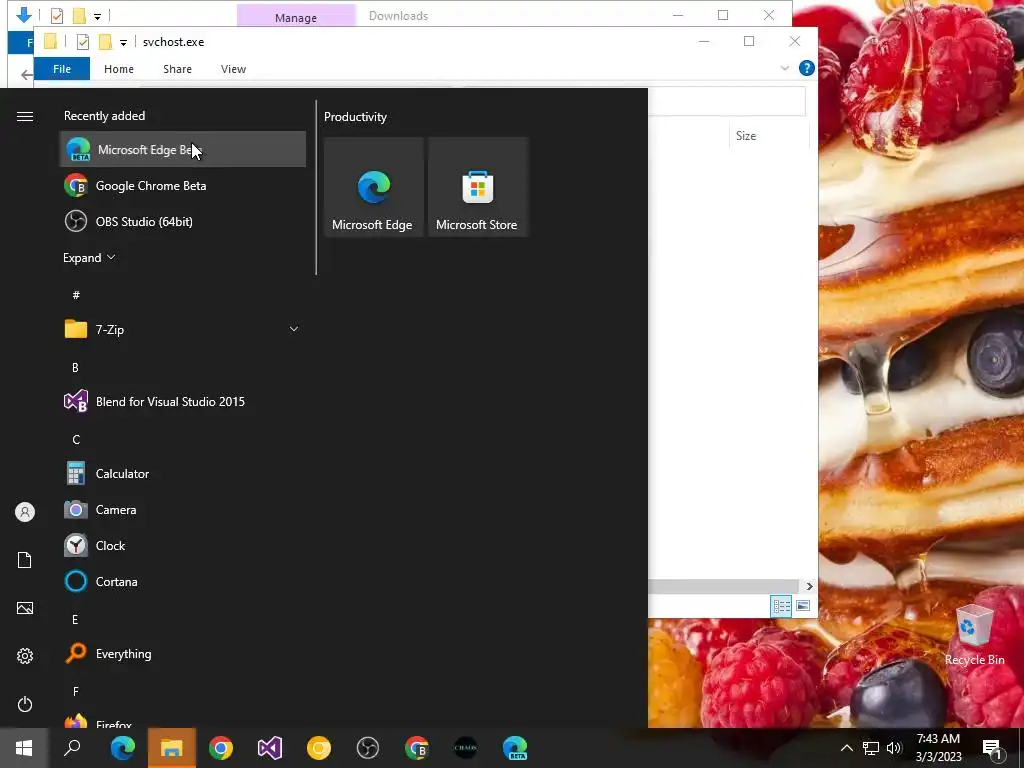Open the notification action center
The height and width of the screenshot is (768, 1024).
point(993,748)
